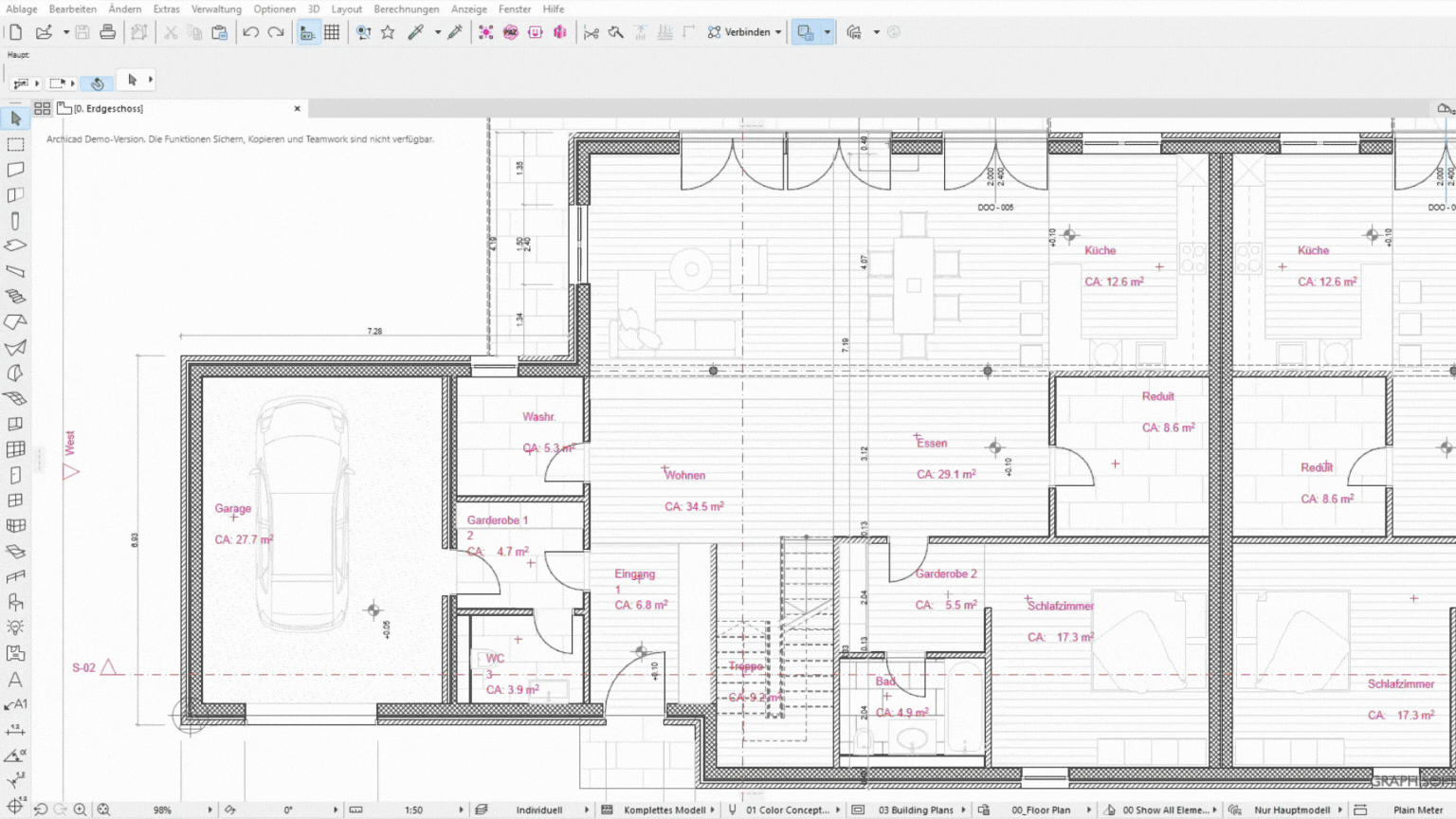Image resolution: width=1456 pixels, height=819 pixels.
Task: Click the Open file icon
Action: click(44, 32)
